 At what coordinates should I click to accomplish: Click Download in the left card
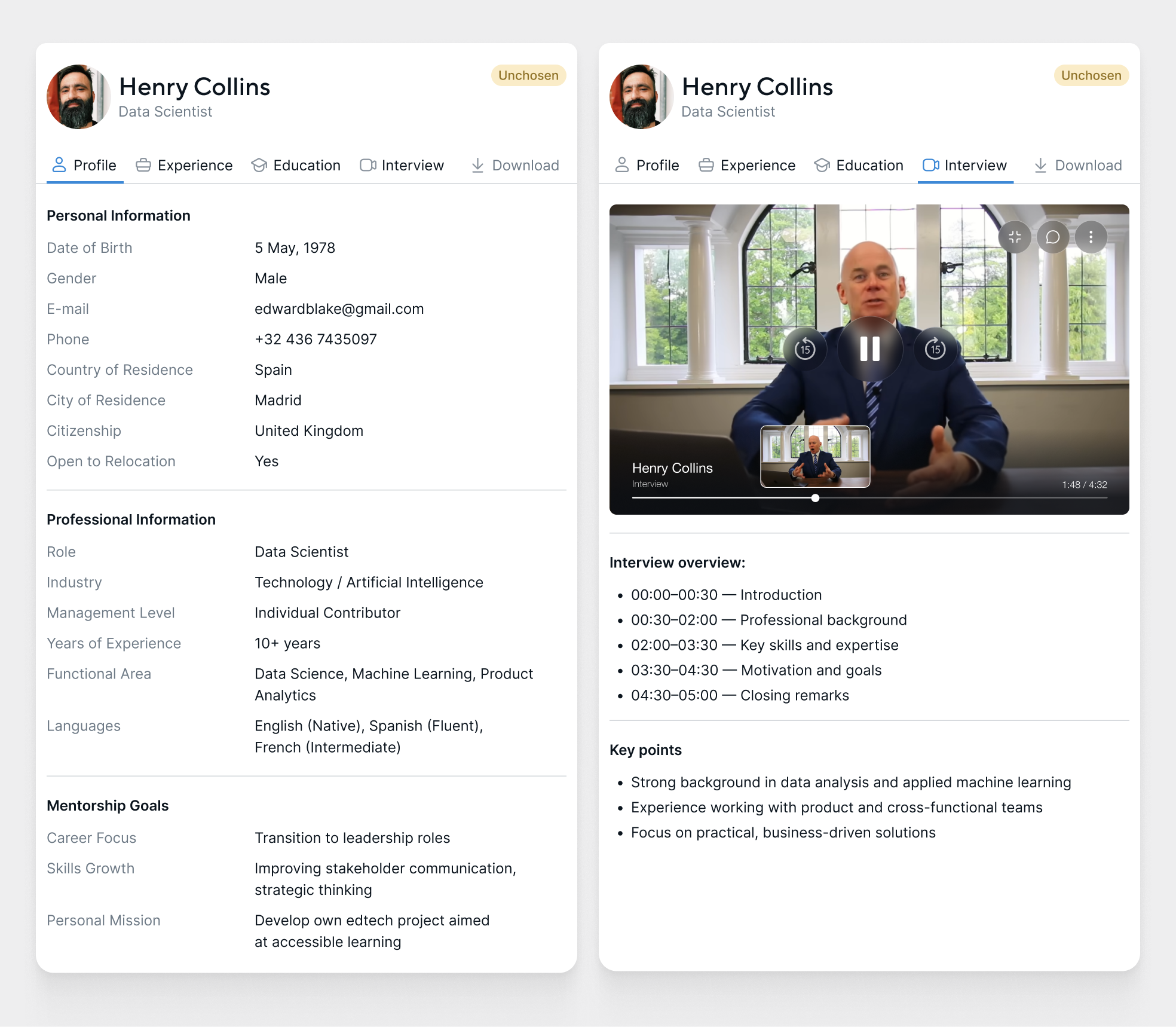click(x=515, y=165)
